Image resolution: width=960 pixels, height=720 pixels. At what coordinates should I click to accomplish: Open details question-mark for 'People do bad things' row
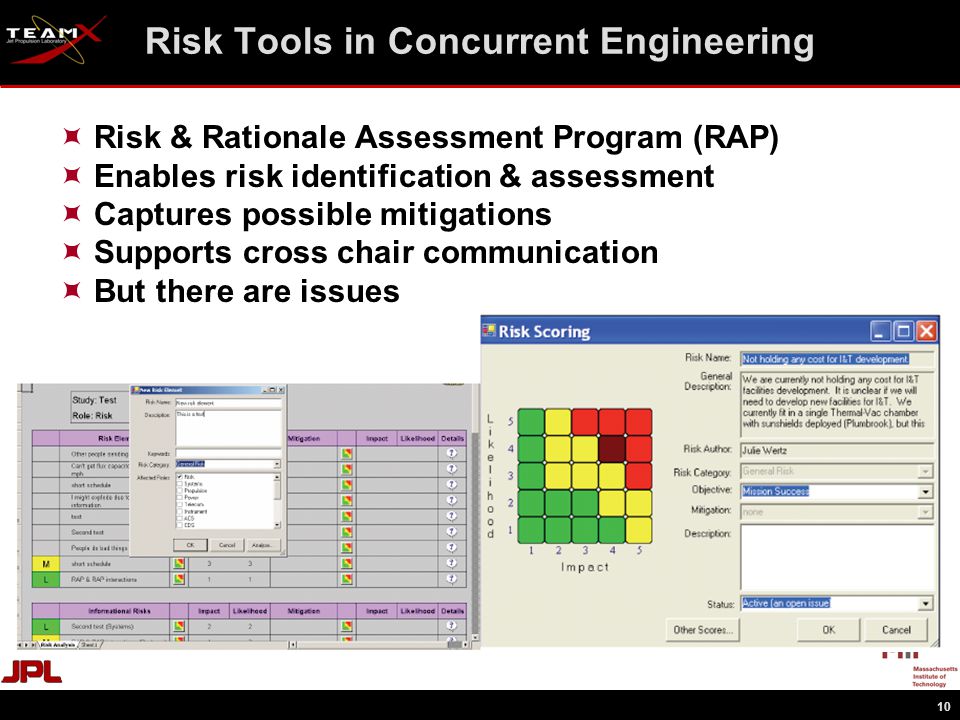pos(452,547)
